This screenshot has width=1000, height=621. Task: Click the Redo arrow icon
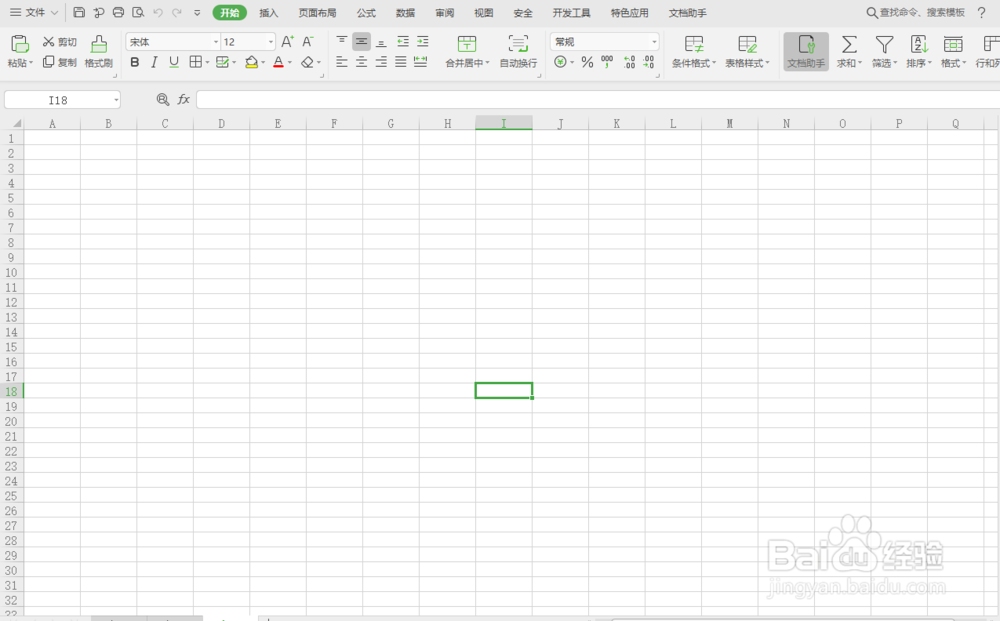click(x=177, y=12)
